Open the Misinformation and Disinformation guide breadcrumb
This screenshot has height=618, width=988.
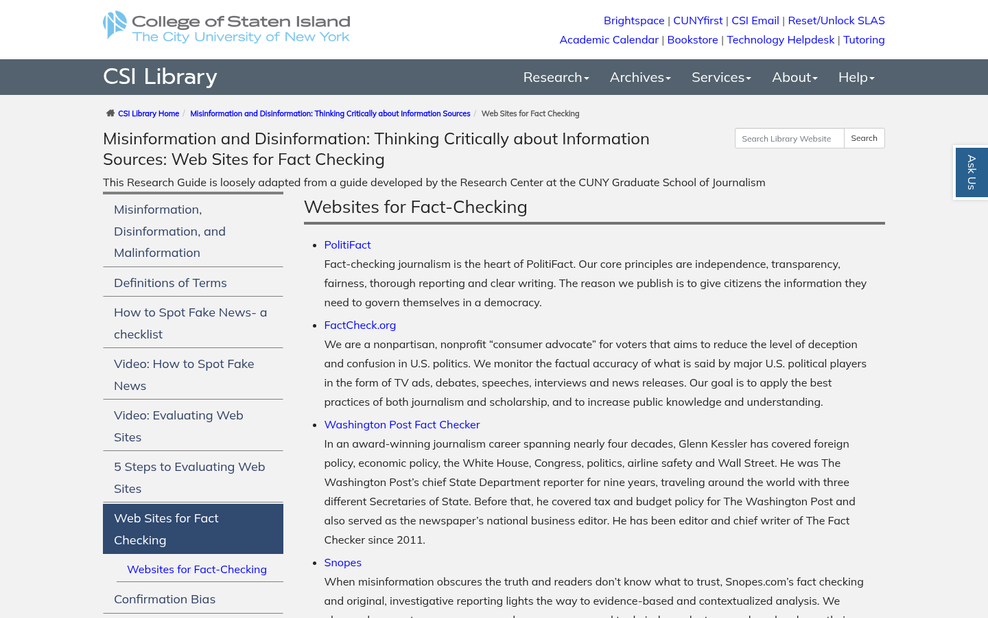[x=330, y=113]
